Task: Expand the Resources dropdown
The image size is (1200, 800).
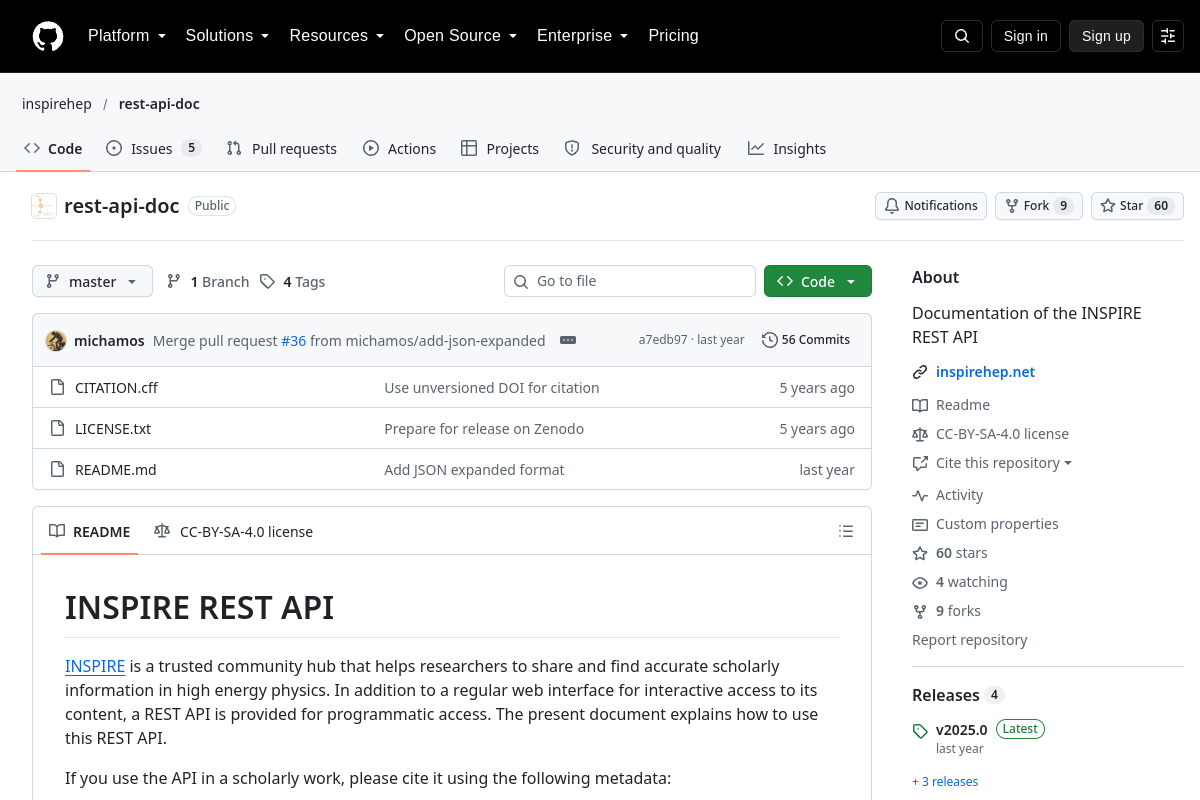Action: click(x=337, y=36)
